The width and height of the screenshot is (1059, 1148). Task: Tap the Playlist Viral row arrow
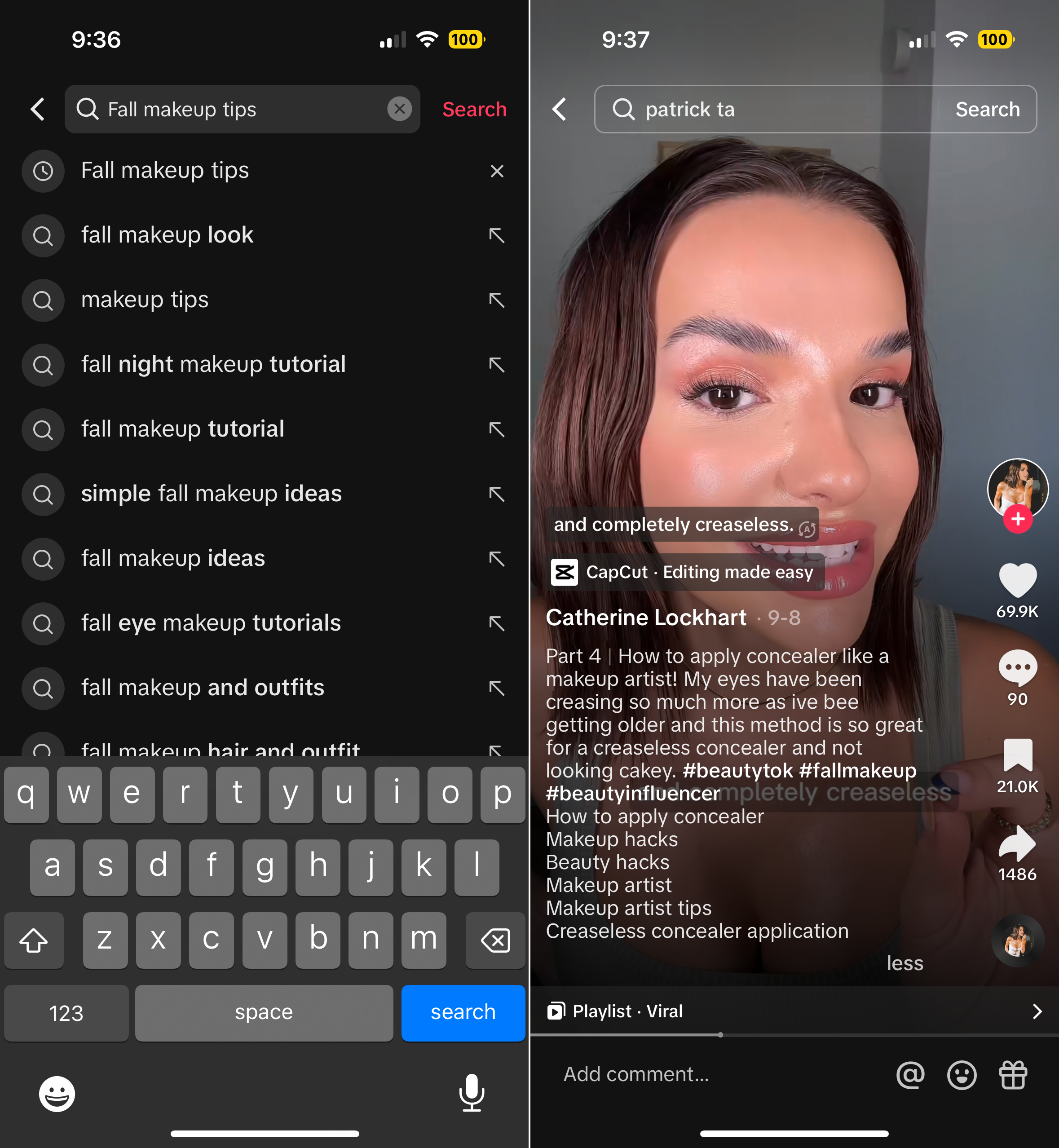(x=1041, y=1010)
